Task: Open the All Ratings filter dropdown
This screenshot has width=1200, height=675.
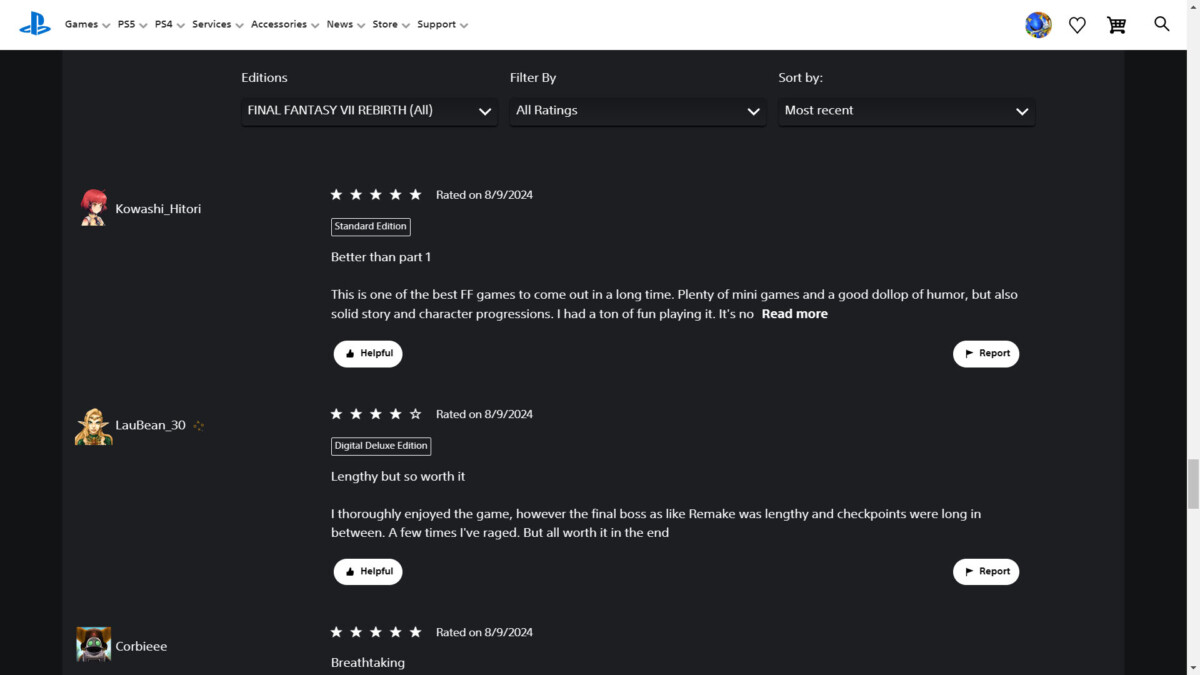Action: pyautogui.click(x=638, y=111)
